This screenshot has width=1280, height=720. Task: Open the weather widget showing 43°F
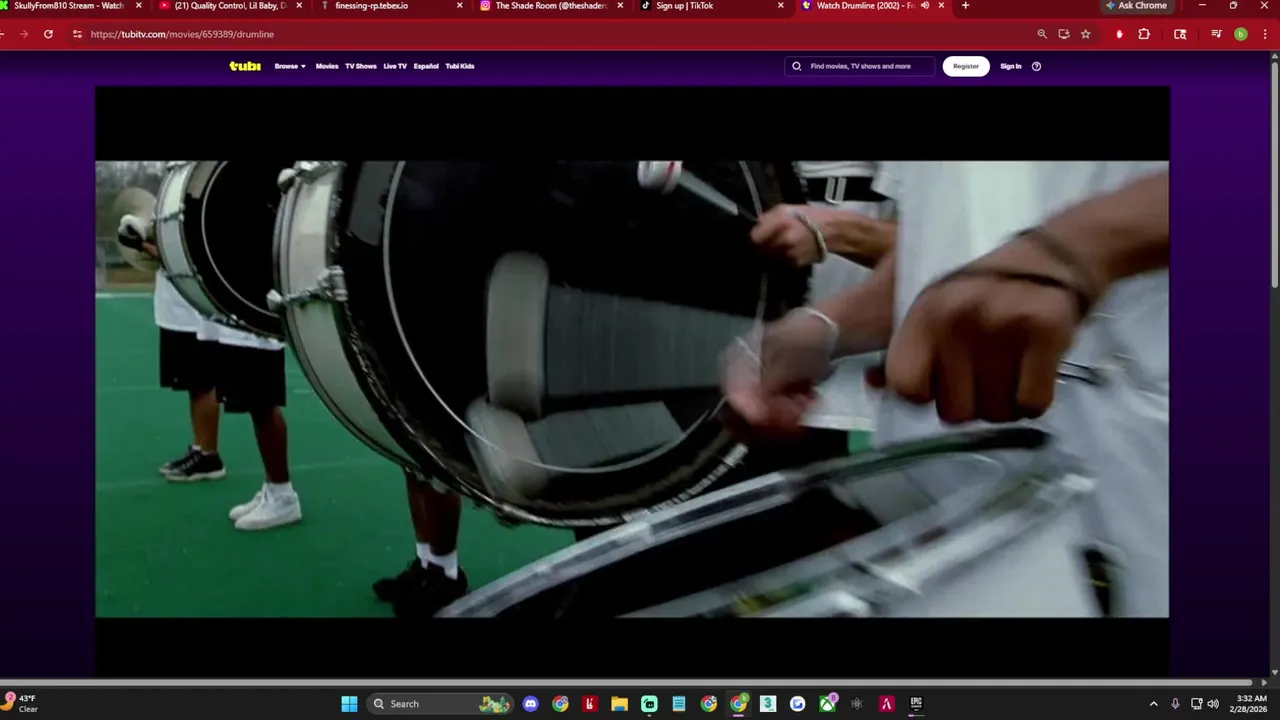coord(22,703)
